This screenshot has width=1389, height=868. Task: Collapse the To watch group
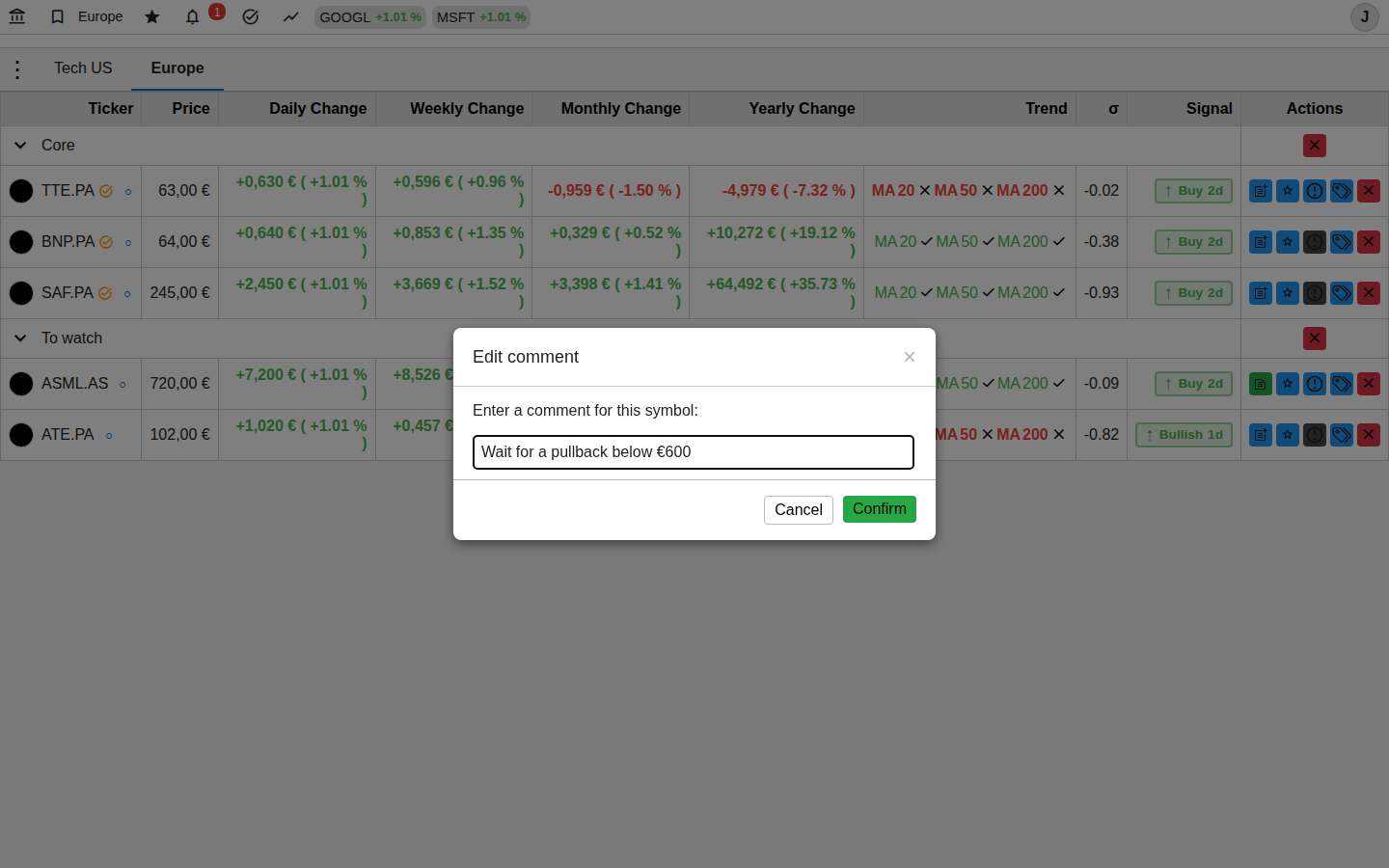tap(20, 339)
